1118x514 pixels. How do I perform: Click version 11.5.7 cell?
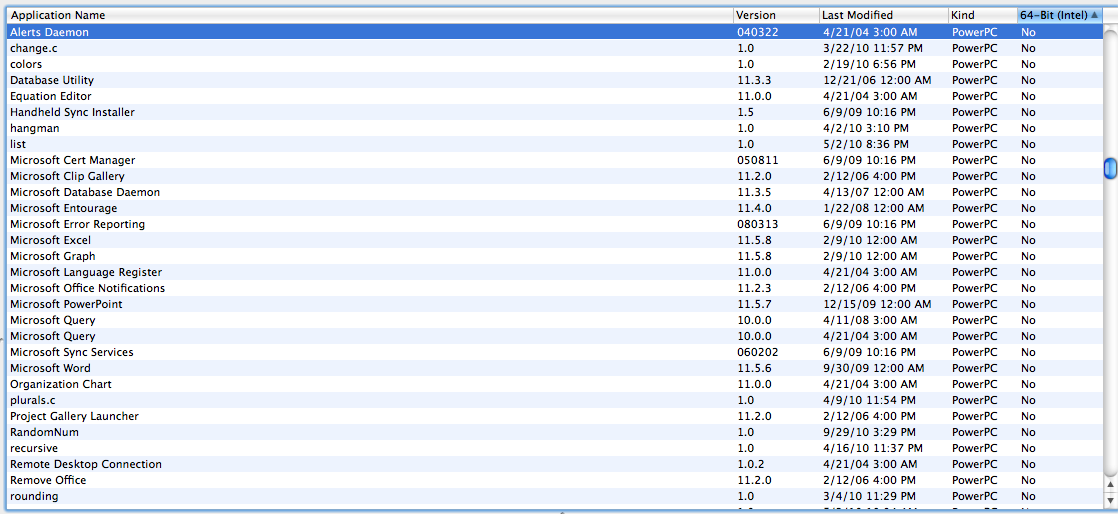click(x=754, y=304)
